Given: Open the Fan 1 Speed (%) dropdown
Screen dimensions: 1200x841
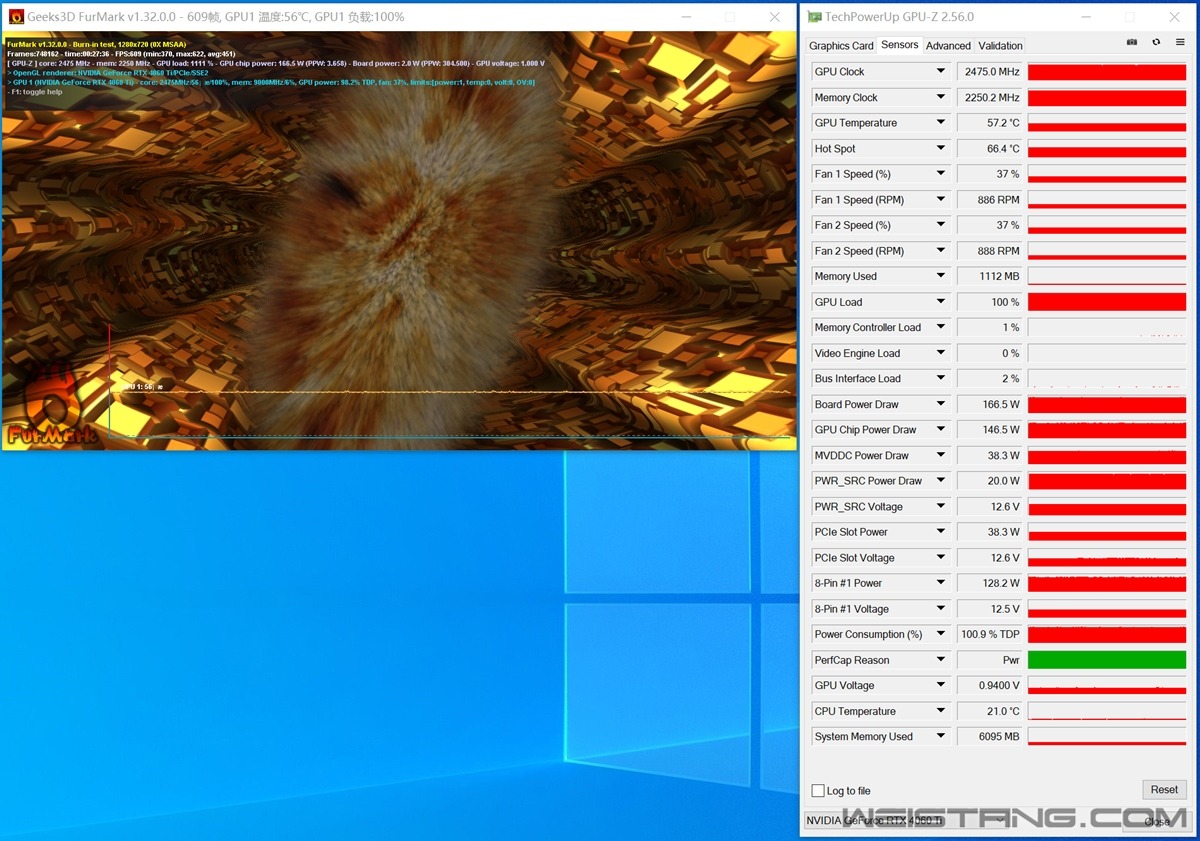Looking at the screenshot, I should coord(941,174).
